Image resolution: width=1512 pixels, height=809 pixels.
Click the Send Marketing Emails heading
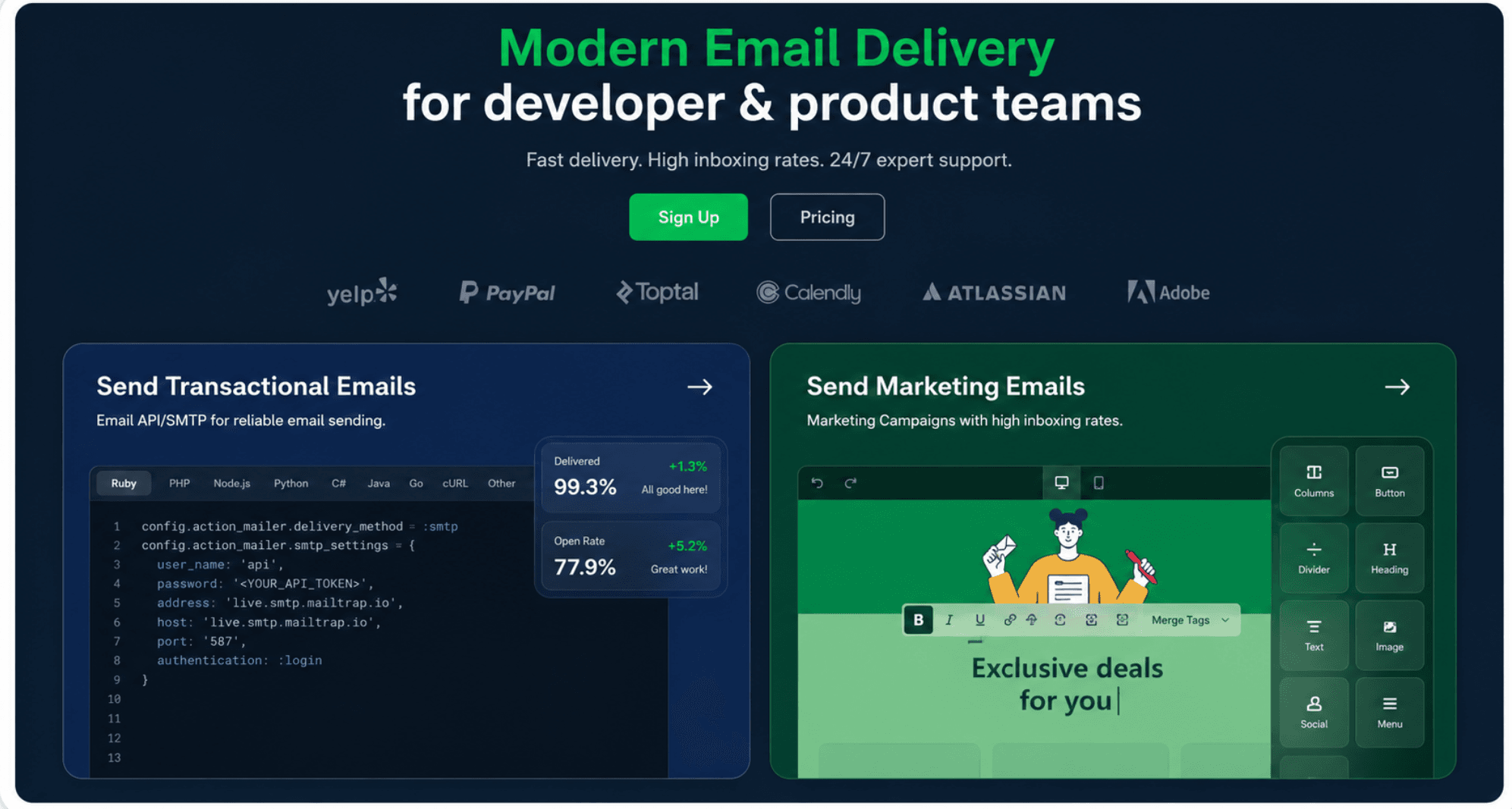tap(945, 386)
